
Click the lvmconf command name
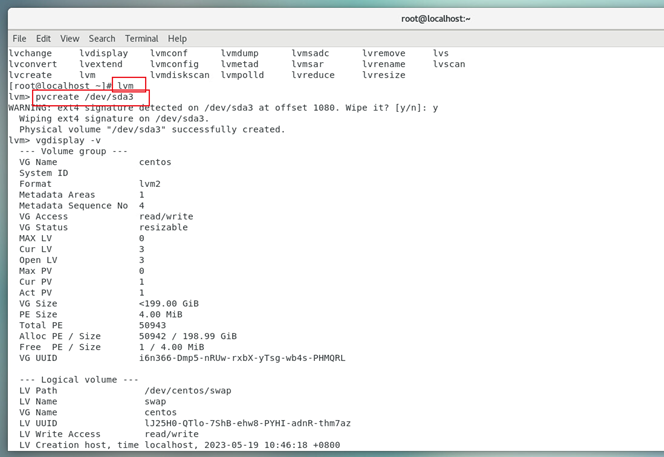(169, 53)
